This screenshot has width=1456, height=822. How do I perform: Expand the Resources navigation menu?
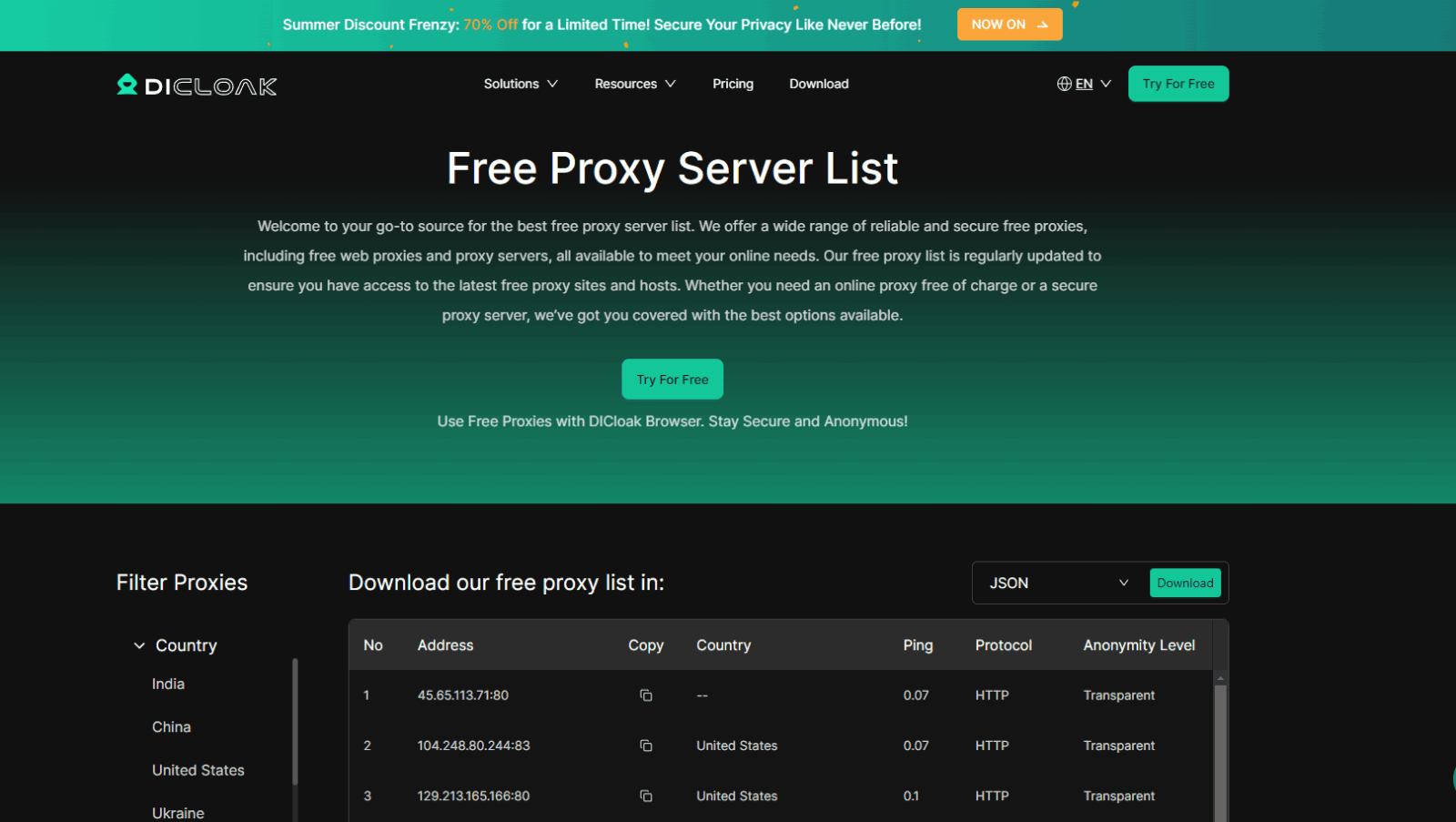click(634, 84)
